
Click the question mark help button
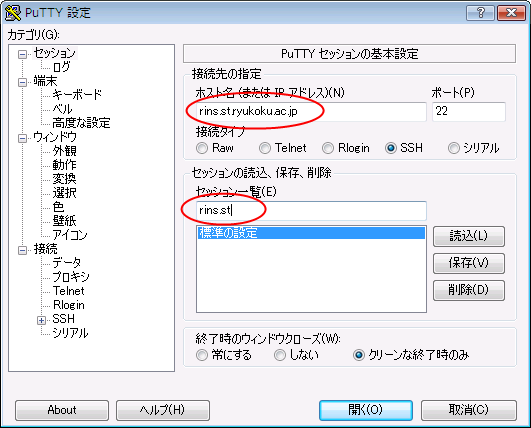click(x=480, y=13)
